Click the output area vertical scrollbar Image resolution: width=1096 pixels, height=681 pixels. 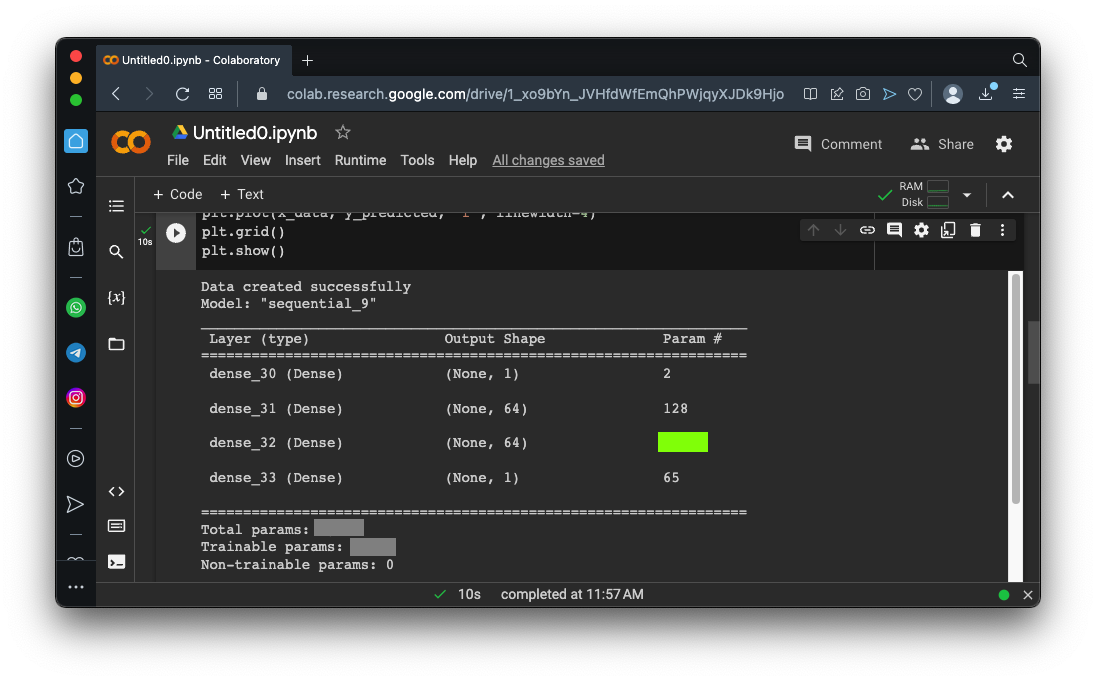(x=1016, y=390)
